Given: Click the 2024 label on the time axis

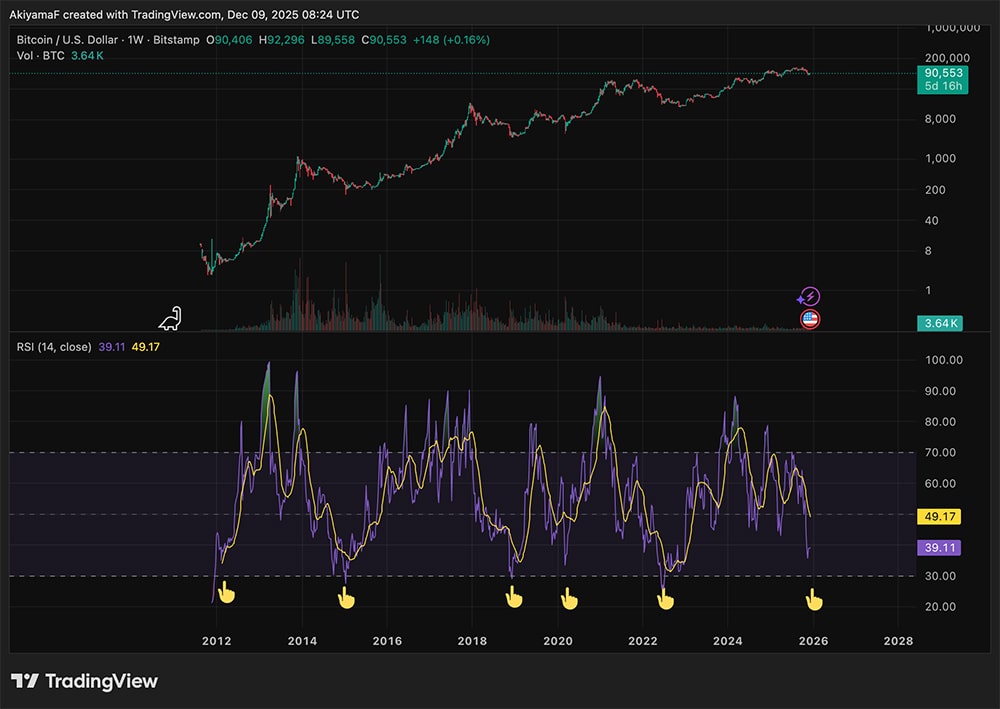Looking at the screenshot, I should 728,640.
